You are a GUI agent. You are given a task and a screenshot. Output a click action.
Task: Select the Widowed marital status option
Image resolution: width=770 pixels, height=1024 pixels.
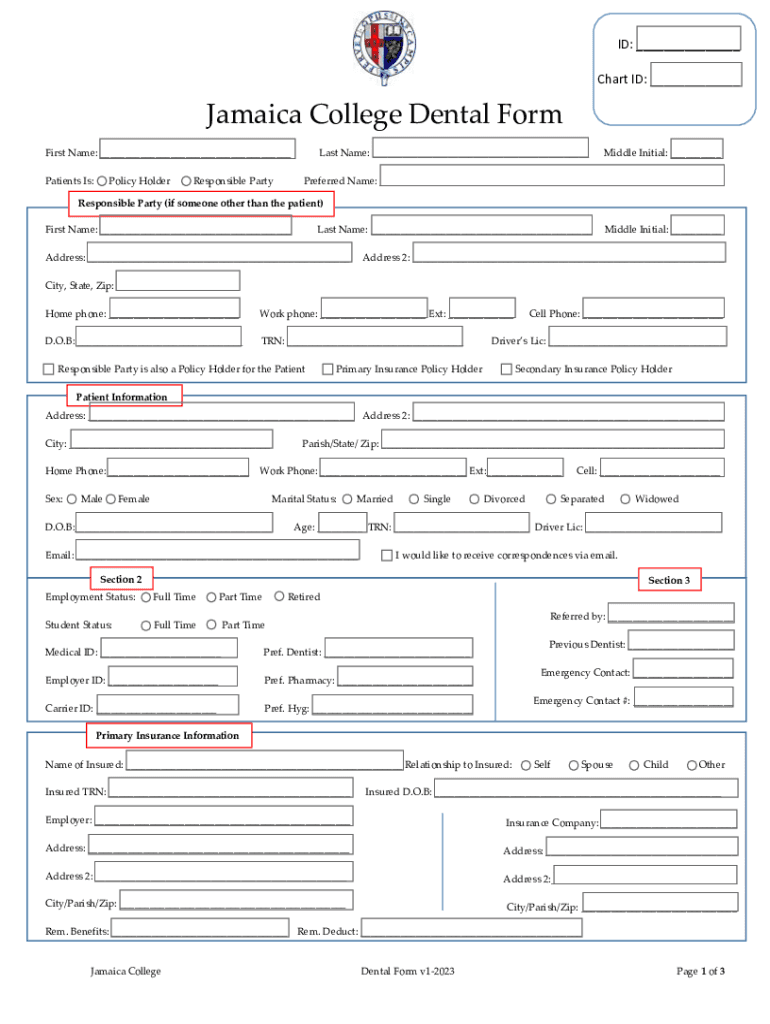(x=626, y=499)
